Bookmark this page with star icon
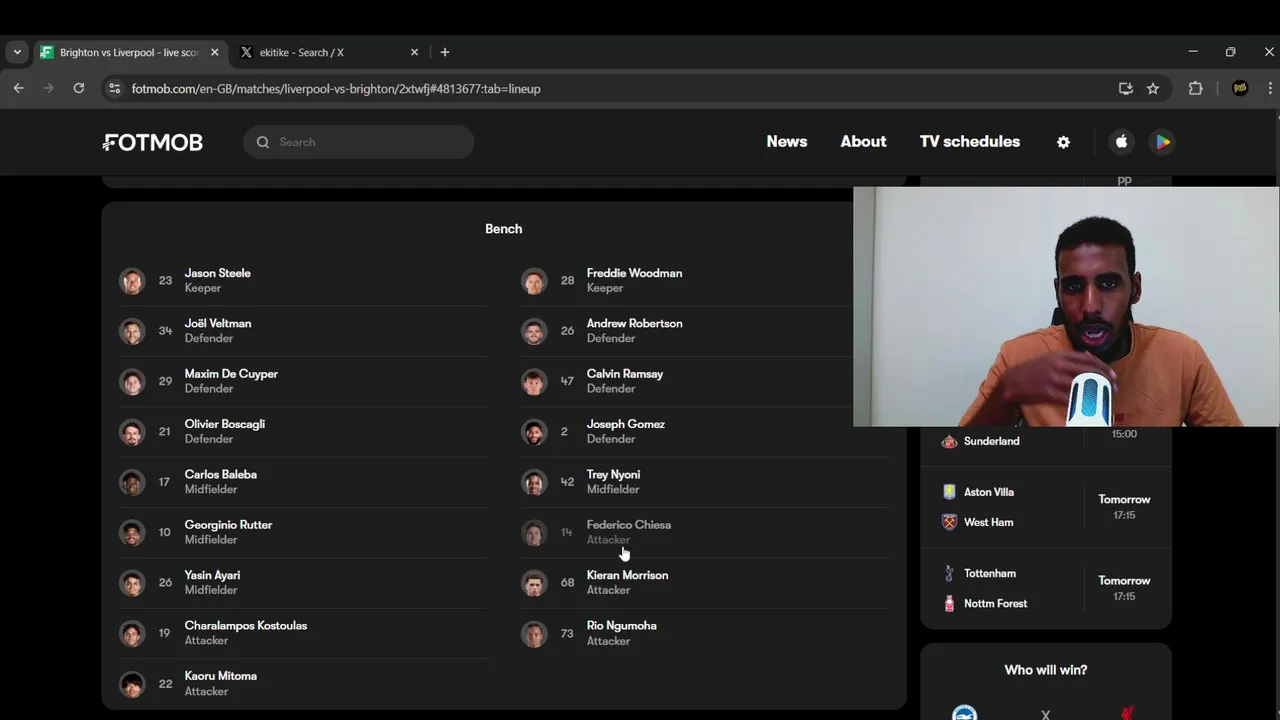The width and height of the screenshot is (1280, 720). 1153,88
